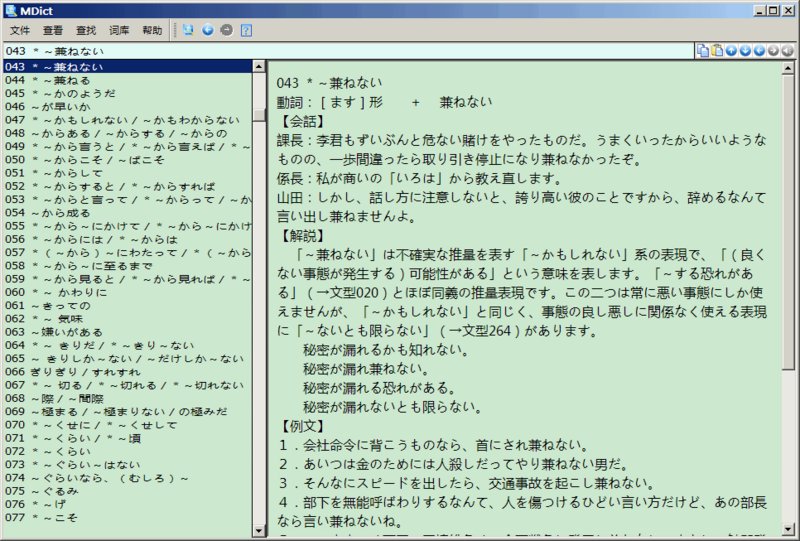The width and height of the screenshot is (800, 541).
Task: Click the gray speaker pronunciation icon
Action: [787, 50]
